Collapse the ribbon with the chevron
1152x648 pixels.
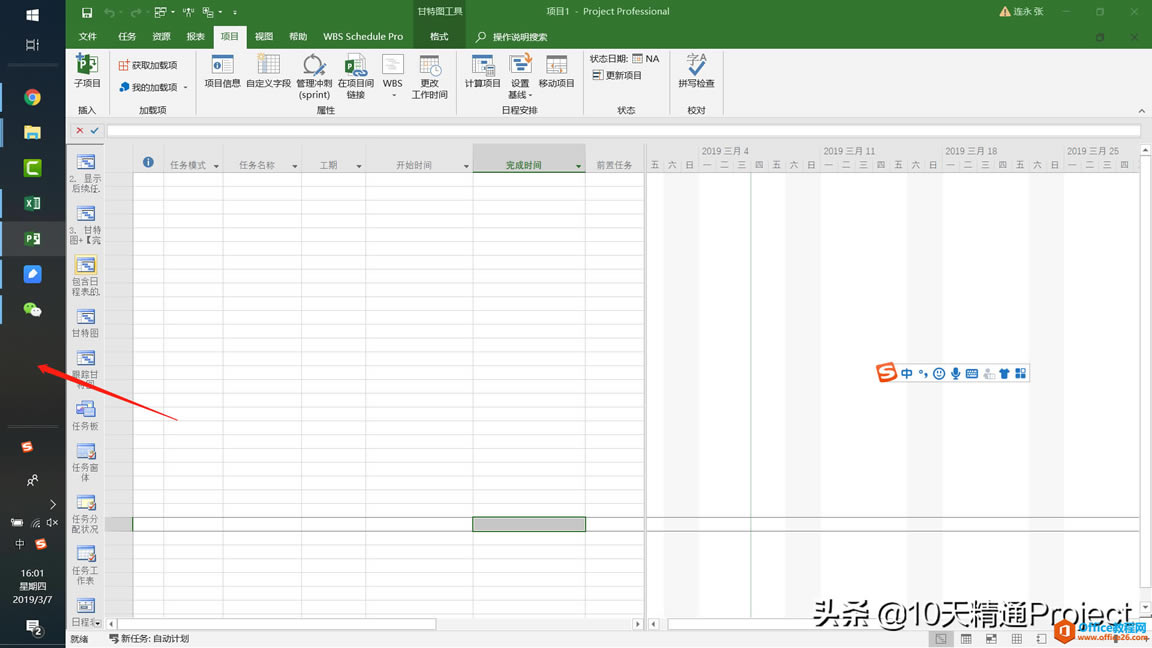(1141, 111)
